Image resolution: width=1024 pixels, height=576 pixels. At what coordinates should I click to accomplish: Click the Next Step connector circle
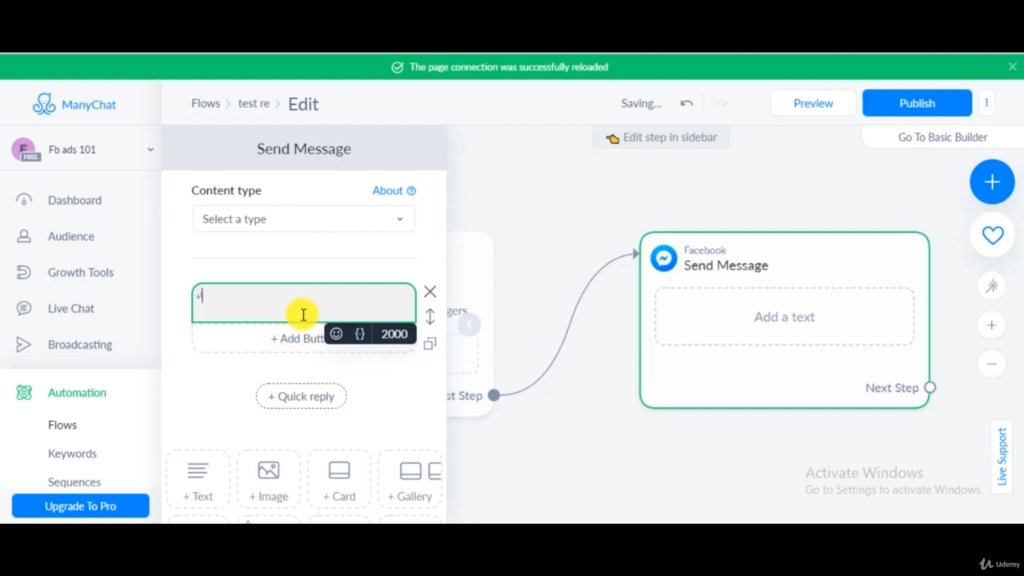point(930,387)
